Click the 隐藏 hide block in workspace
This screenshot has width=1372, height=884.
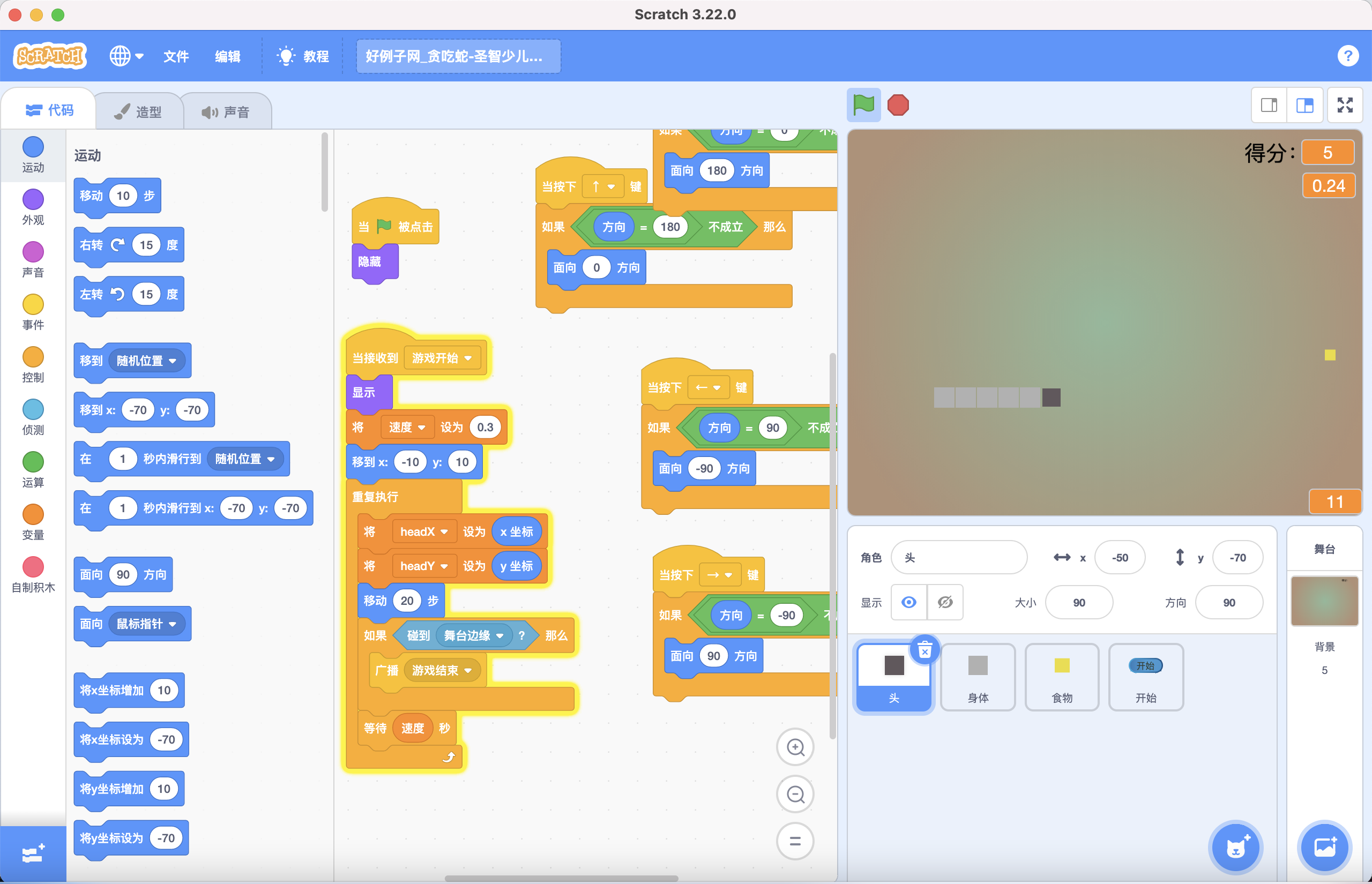[x=374, y=262]
